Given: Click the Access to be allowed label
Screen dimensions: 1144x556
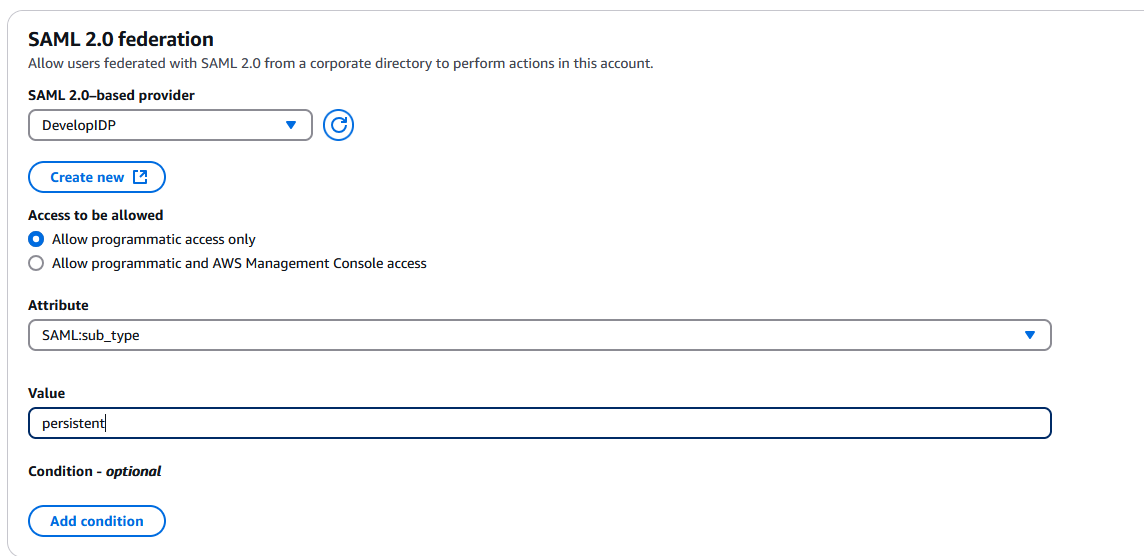Looking at the screenshot, I should pos(96,215).
